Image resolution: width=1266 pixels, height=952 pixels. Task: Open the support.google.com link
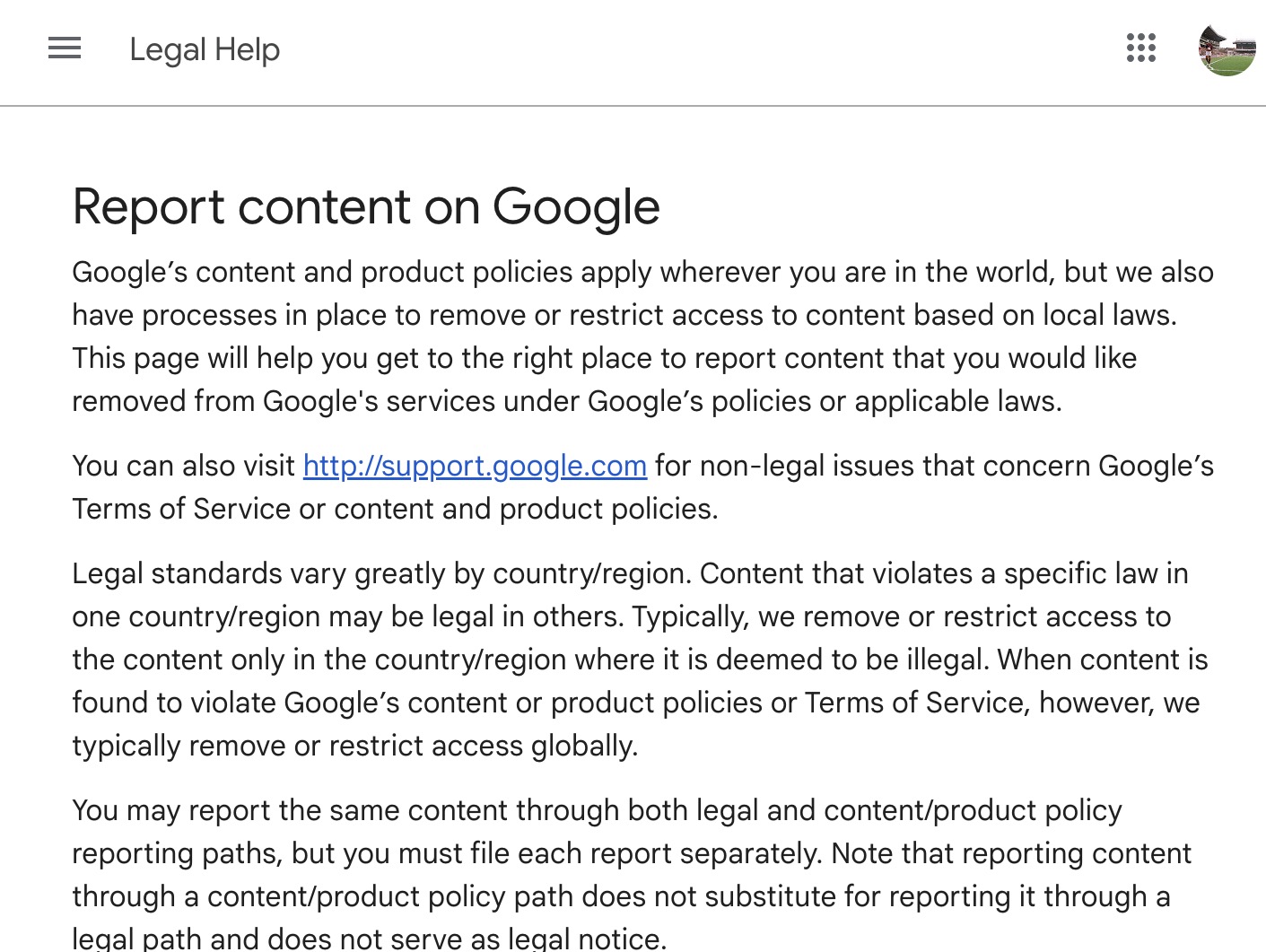point(475,466)
